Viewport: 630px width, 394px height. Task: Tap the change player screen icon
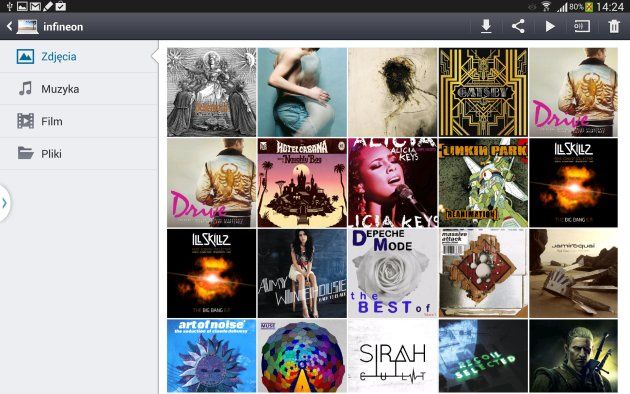point(582,27)
